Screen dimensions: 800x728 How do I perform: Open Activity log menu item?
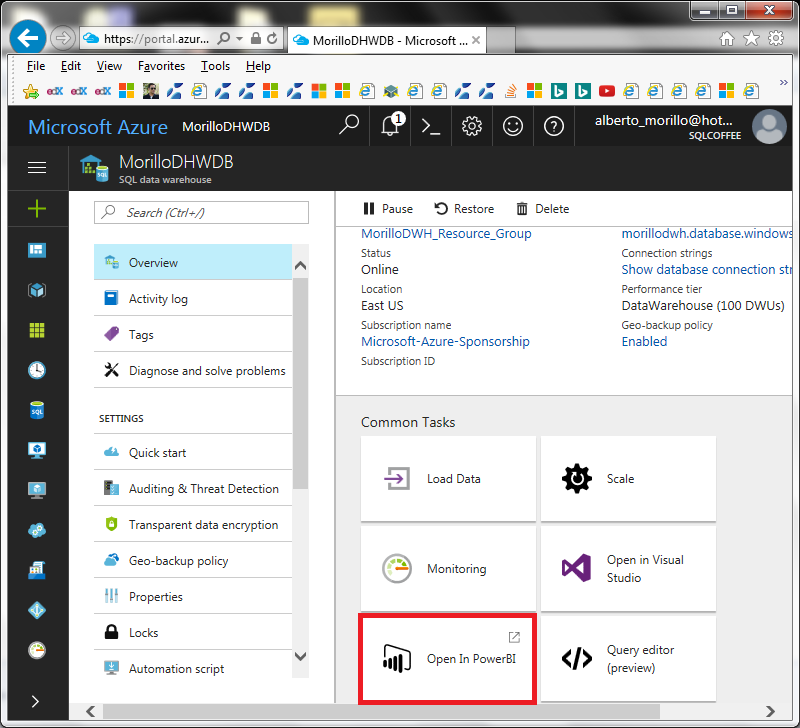[193, 298]
